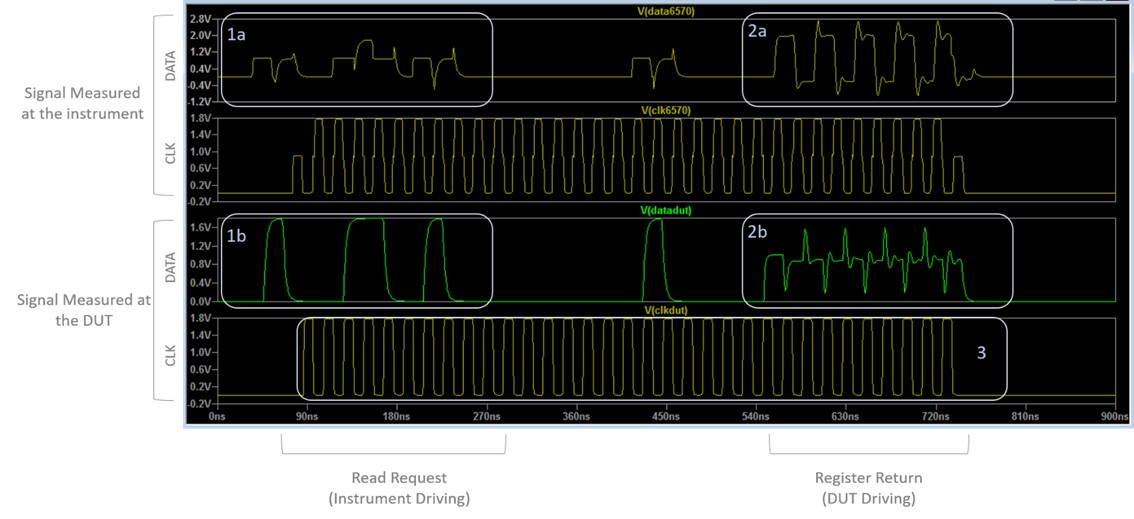
Task: Click the 900ns label on the time axis
Action: 1112,416
